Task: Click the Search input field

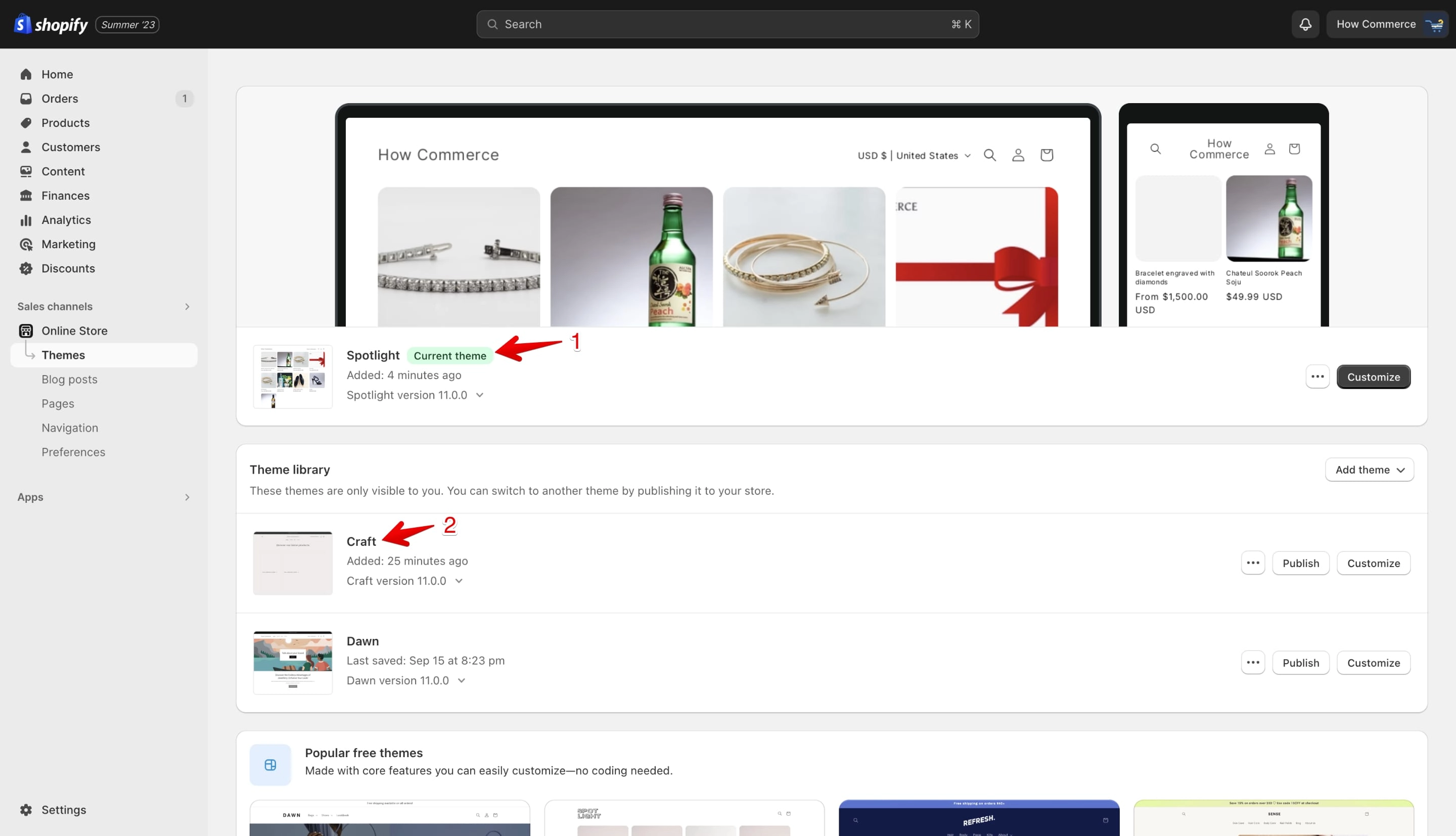Action: pos(727,24)
